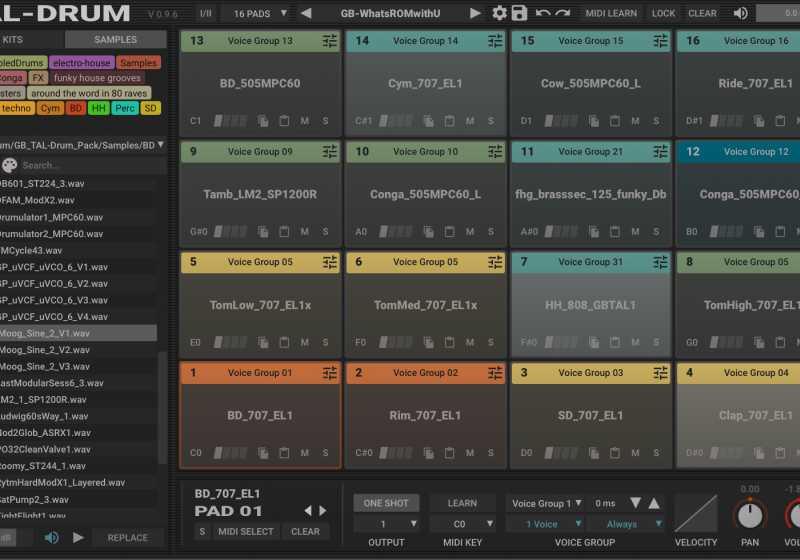Click the color palette icon beside search

click(9, 165)
